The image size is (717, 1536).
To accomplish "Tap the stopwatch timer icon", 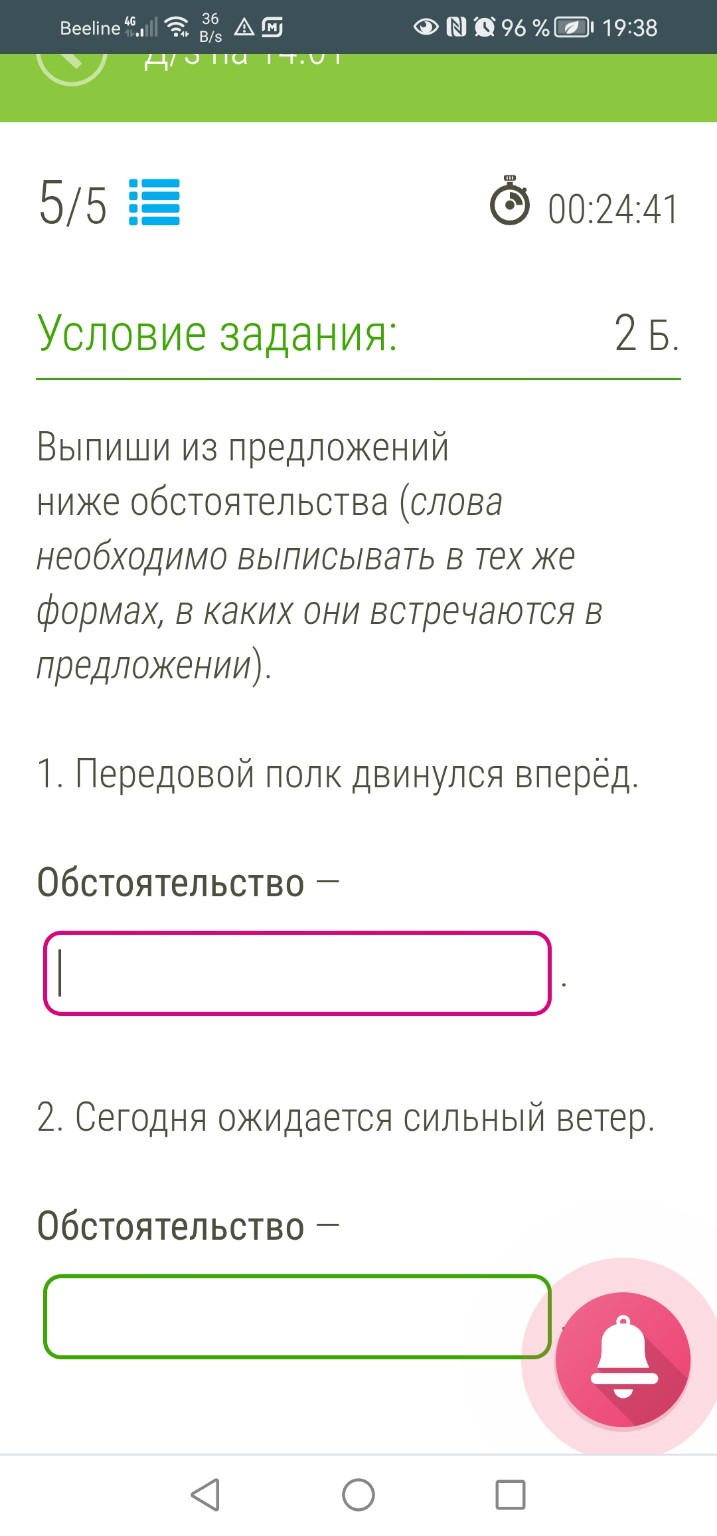I will click(x=511, y=202).
